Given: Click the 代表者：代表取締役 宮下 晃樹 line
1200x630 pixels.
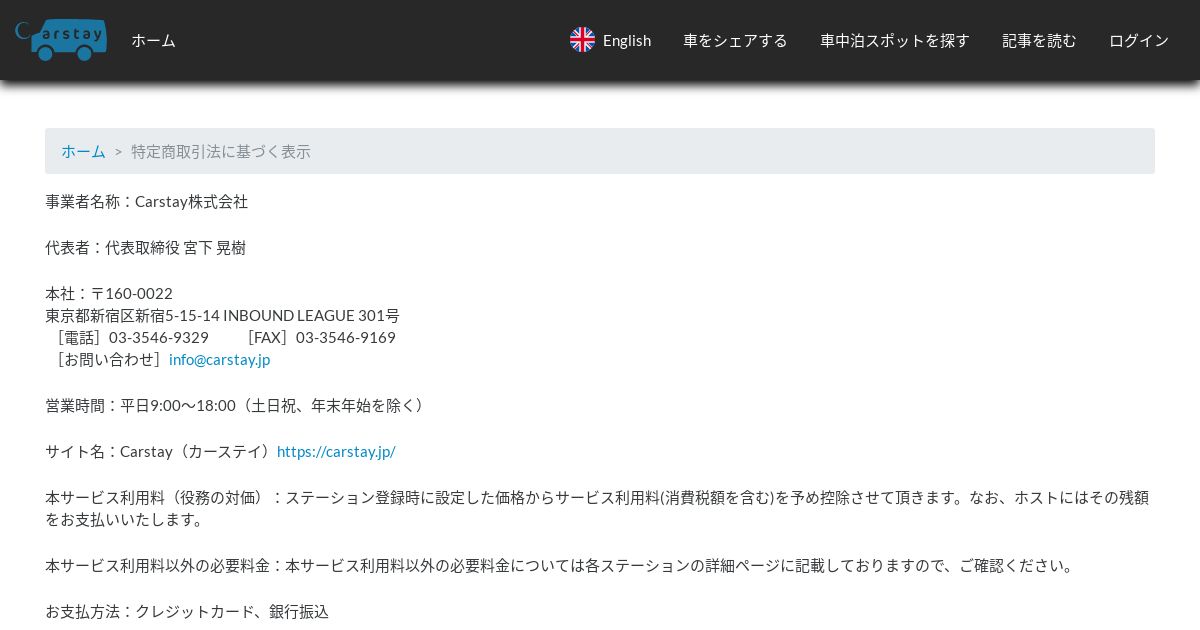Looking at the screenshot, I should coord(145,247).
